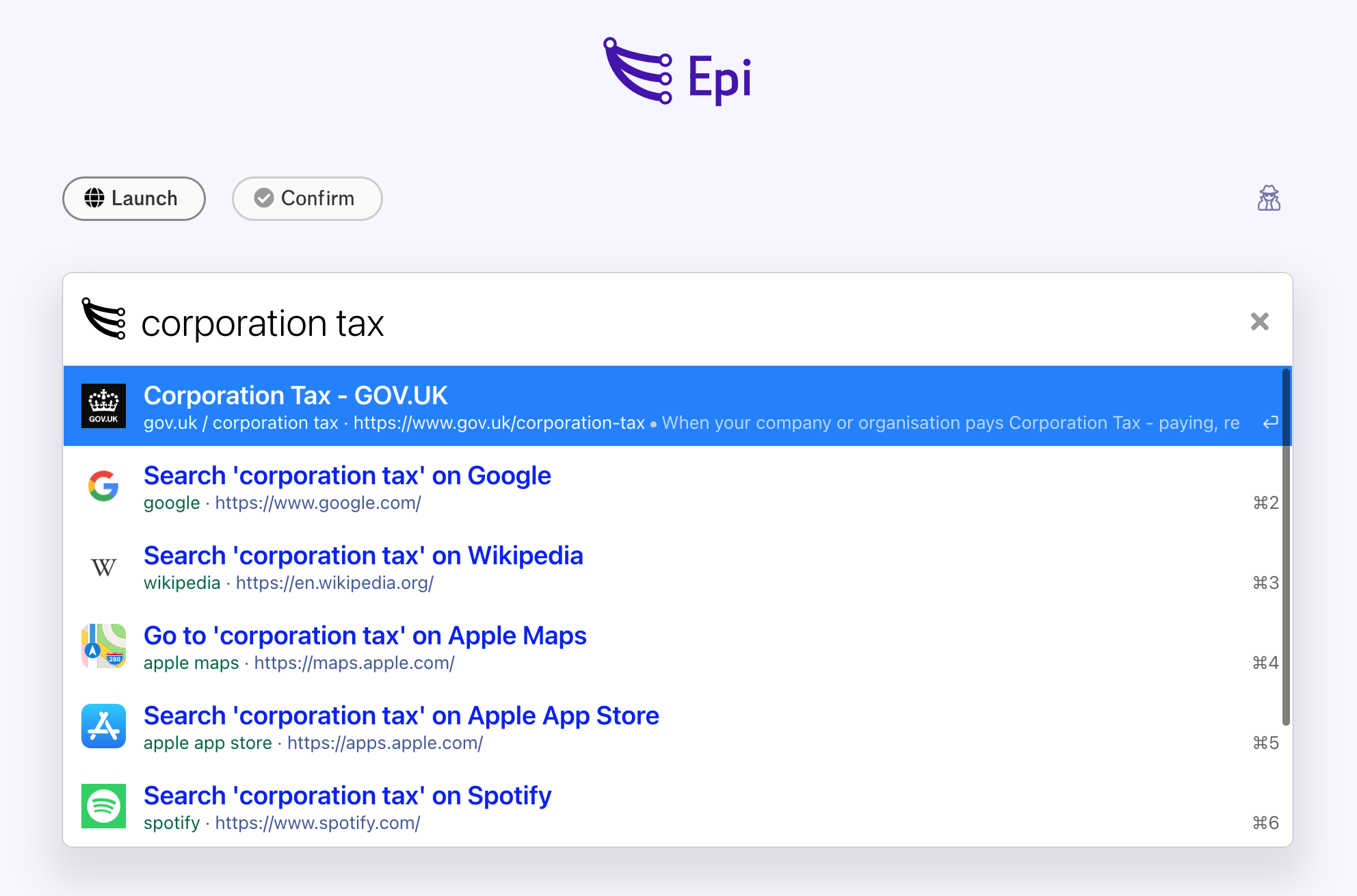1357x896 pixels.
Task: Click the Apple App Store icon
Action: (103, 726)
